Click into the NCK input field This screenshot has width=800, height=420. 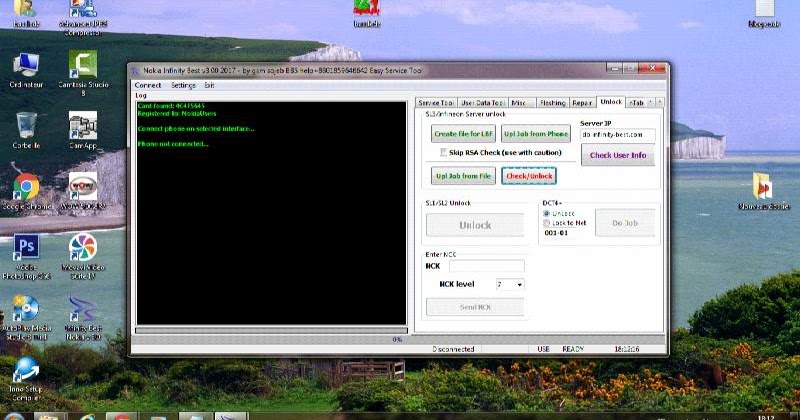tap(487, 266)
